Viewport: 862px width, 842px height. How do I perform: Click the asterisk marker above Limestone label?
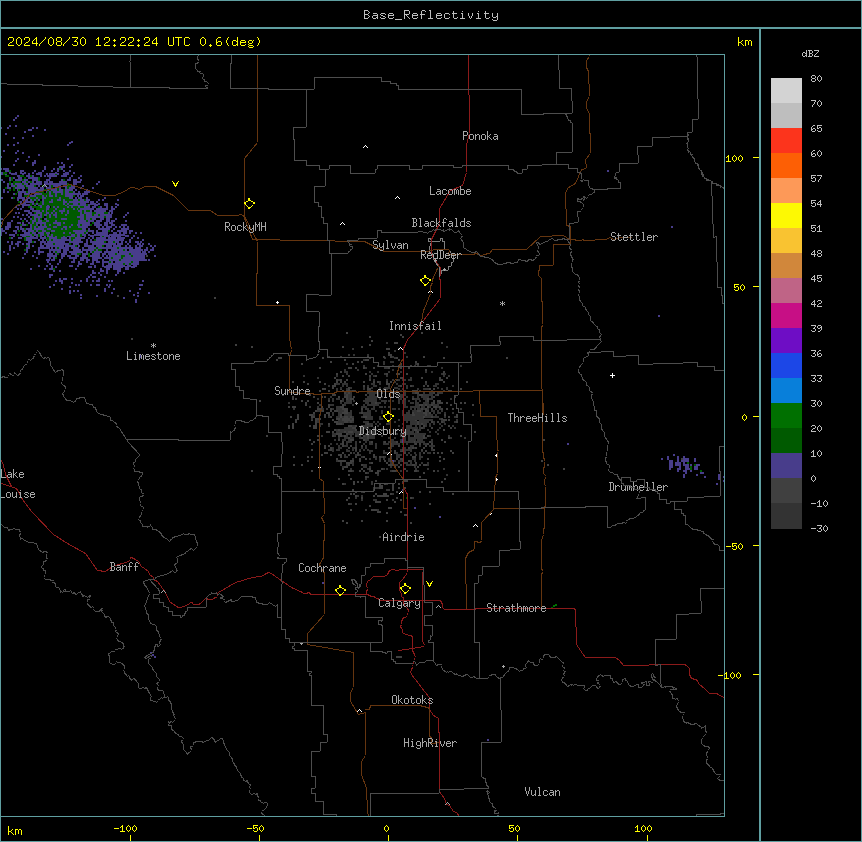pos(153,346)
